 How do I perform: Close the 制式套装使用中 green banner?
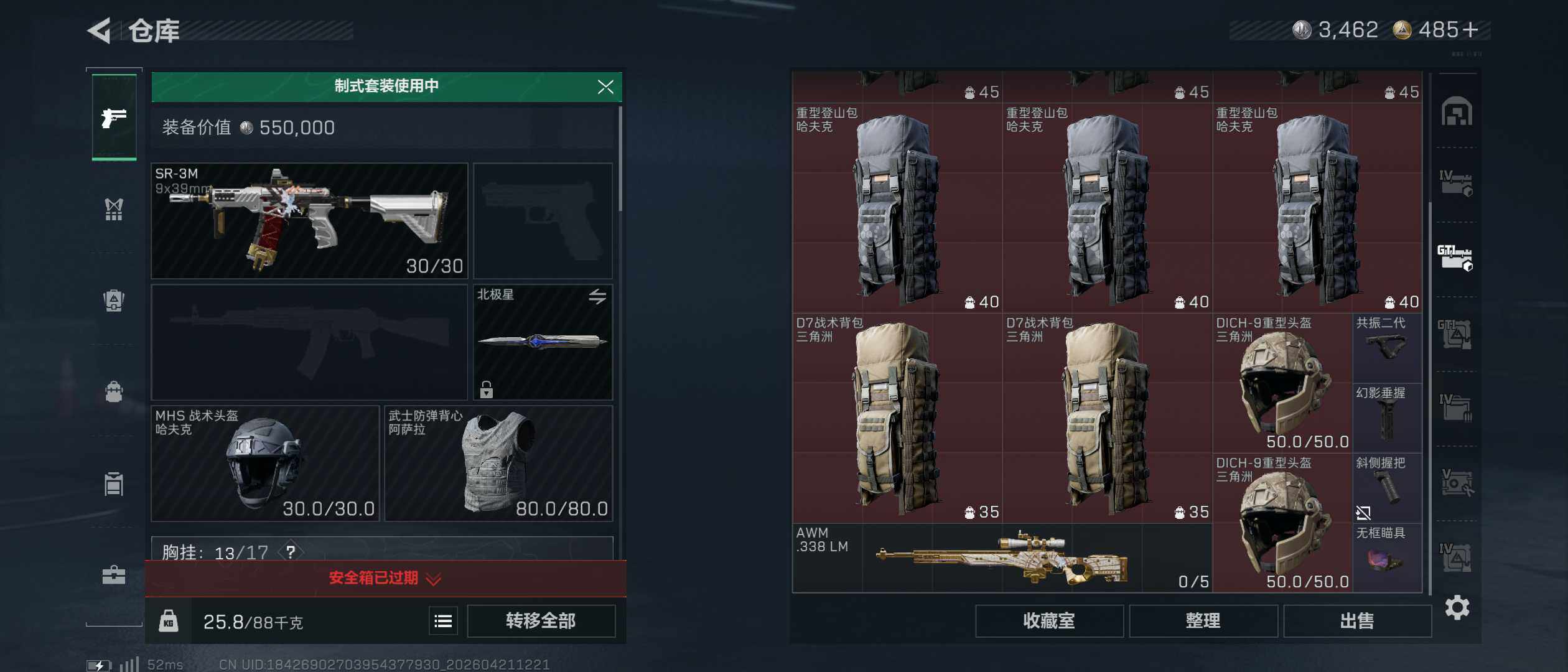605,86
